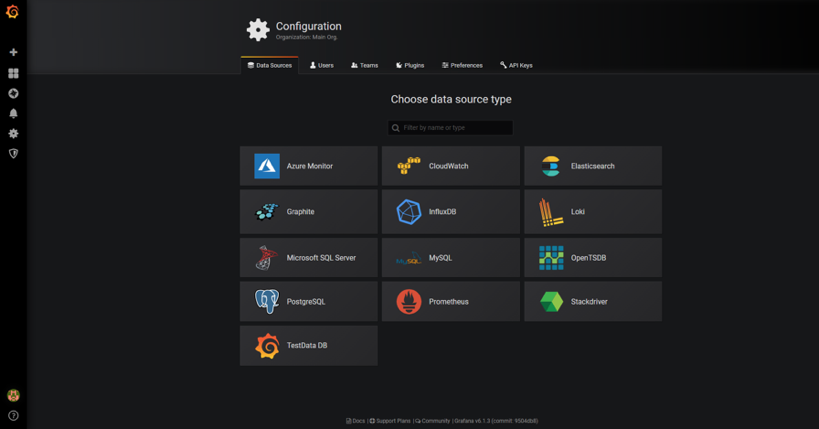Viewport: 819px width, 429px height.
Task: Open the user avatar profile icon
Action: [x=14, y=396]
